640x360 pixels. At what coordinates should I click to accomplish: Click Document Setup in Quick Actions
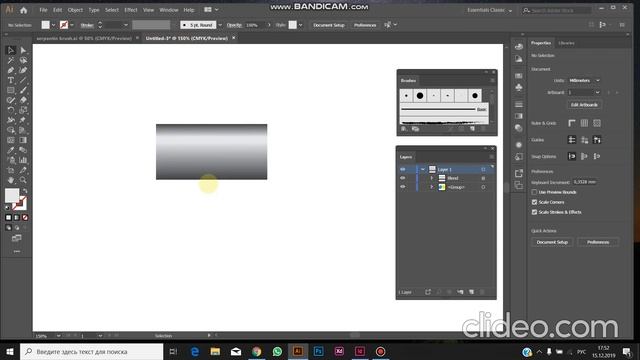coord(552,242)
